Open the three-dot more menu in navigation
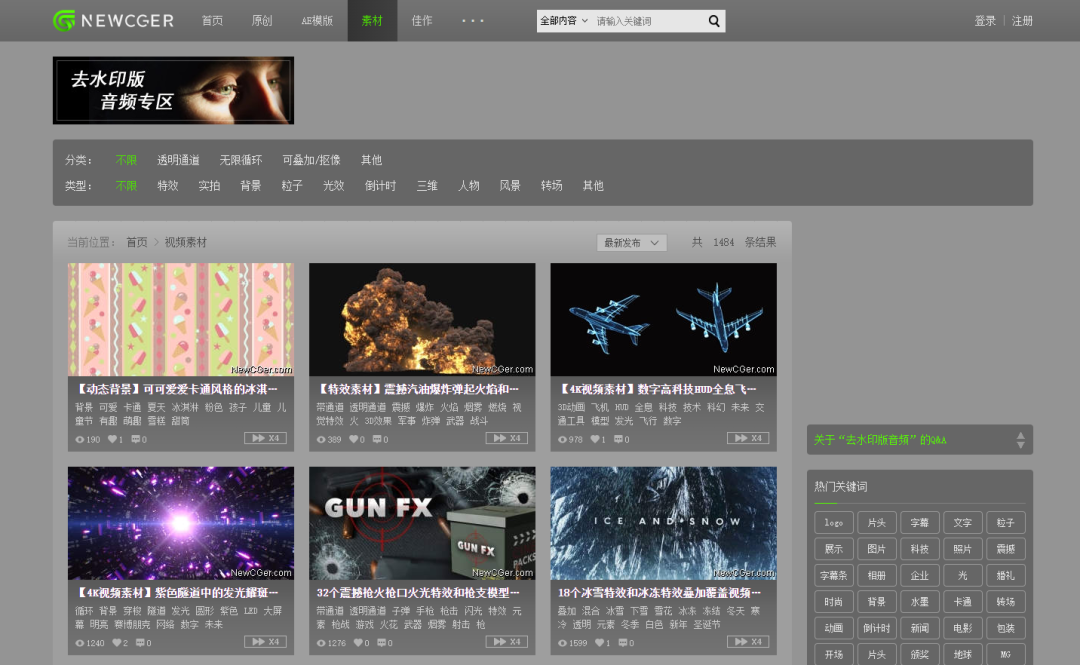The width and height of the screenshot is (1080, 665). [x=473, y=21]
